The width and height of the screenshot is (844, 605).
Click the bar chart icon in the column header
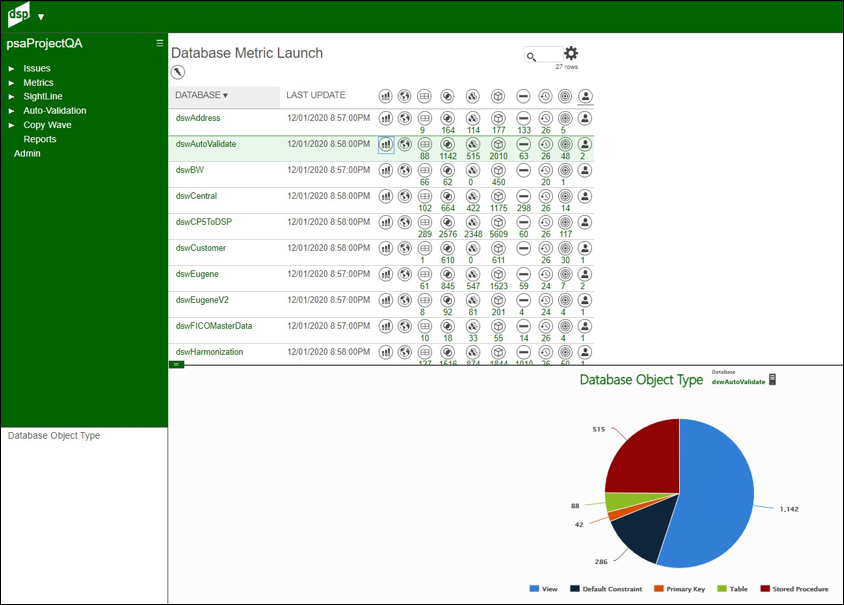pyautogui.click(x=386, y=96)
